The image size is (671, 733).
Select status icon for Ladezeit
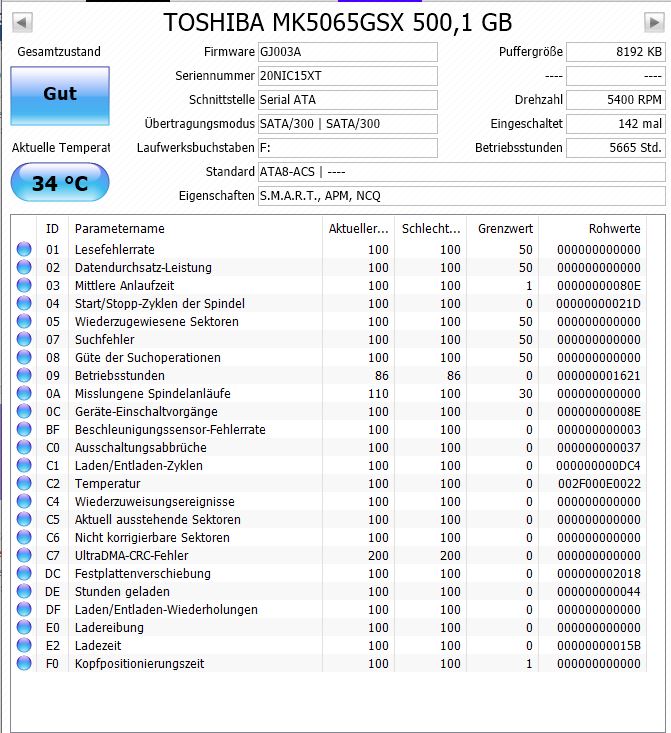(24, 645)
